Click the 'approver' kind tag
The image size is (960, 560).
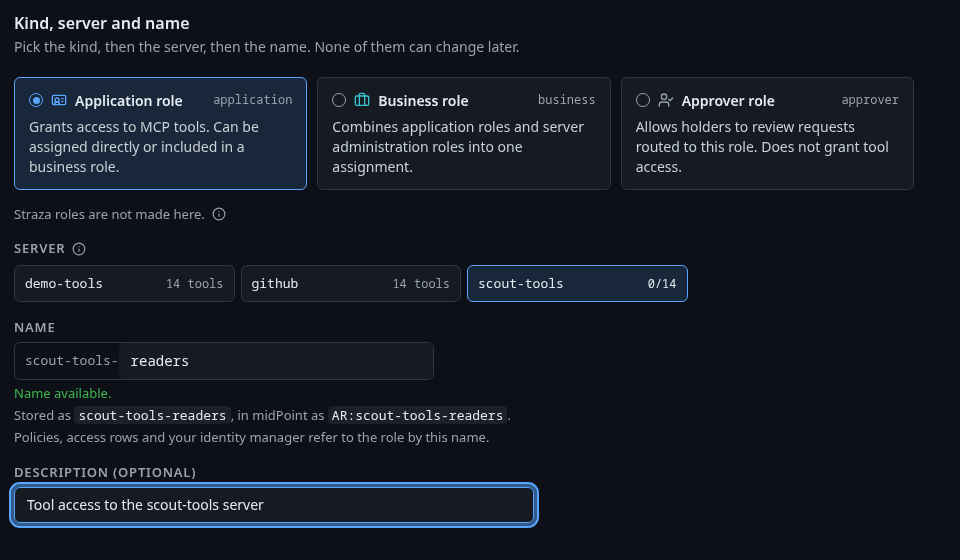point(870,100)
